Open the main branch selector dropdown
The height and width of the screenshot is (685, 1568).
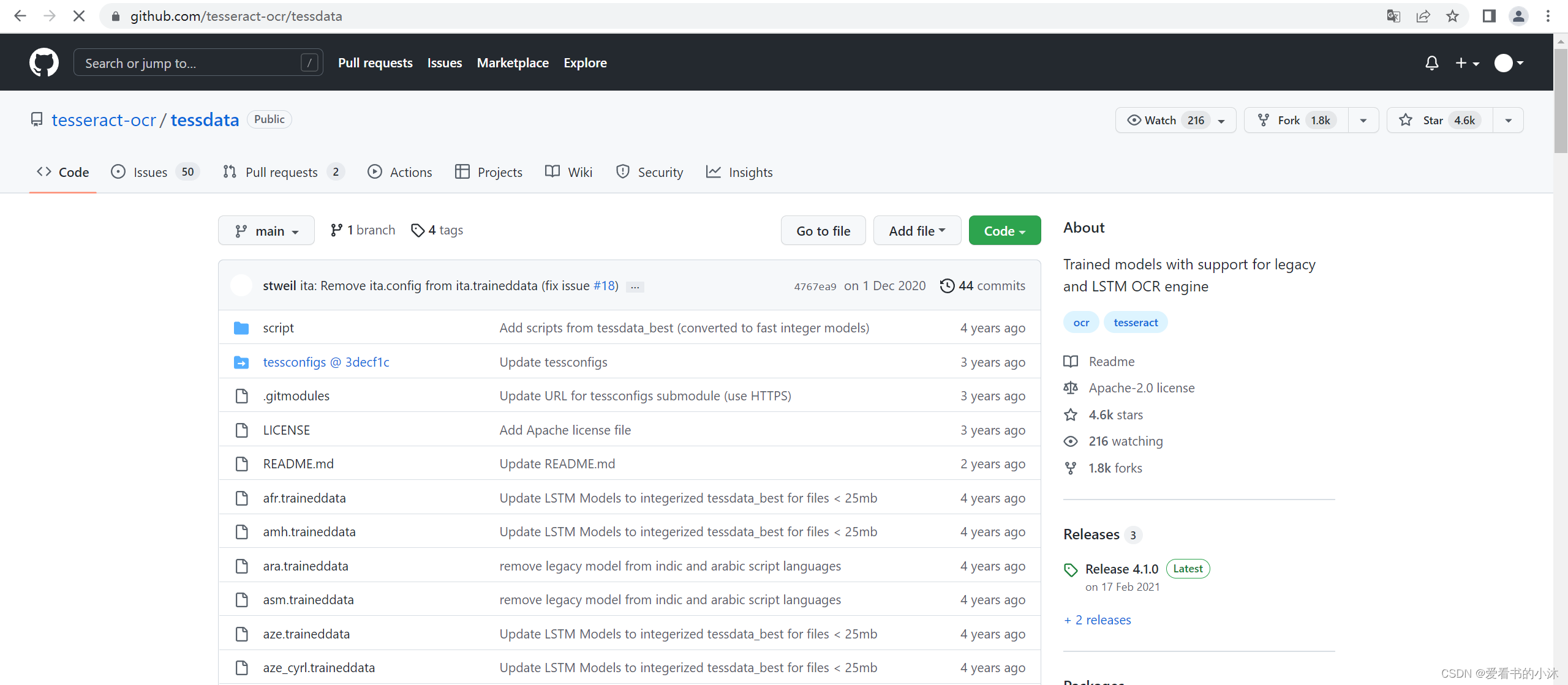click(266, 231)
